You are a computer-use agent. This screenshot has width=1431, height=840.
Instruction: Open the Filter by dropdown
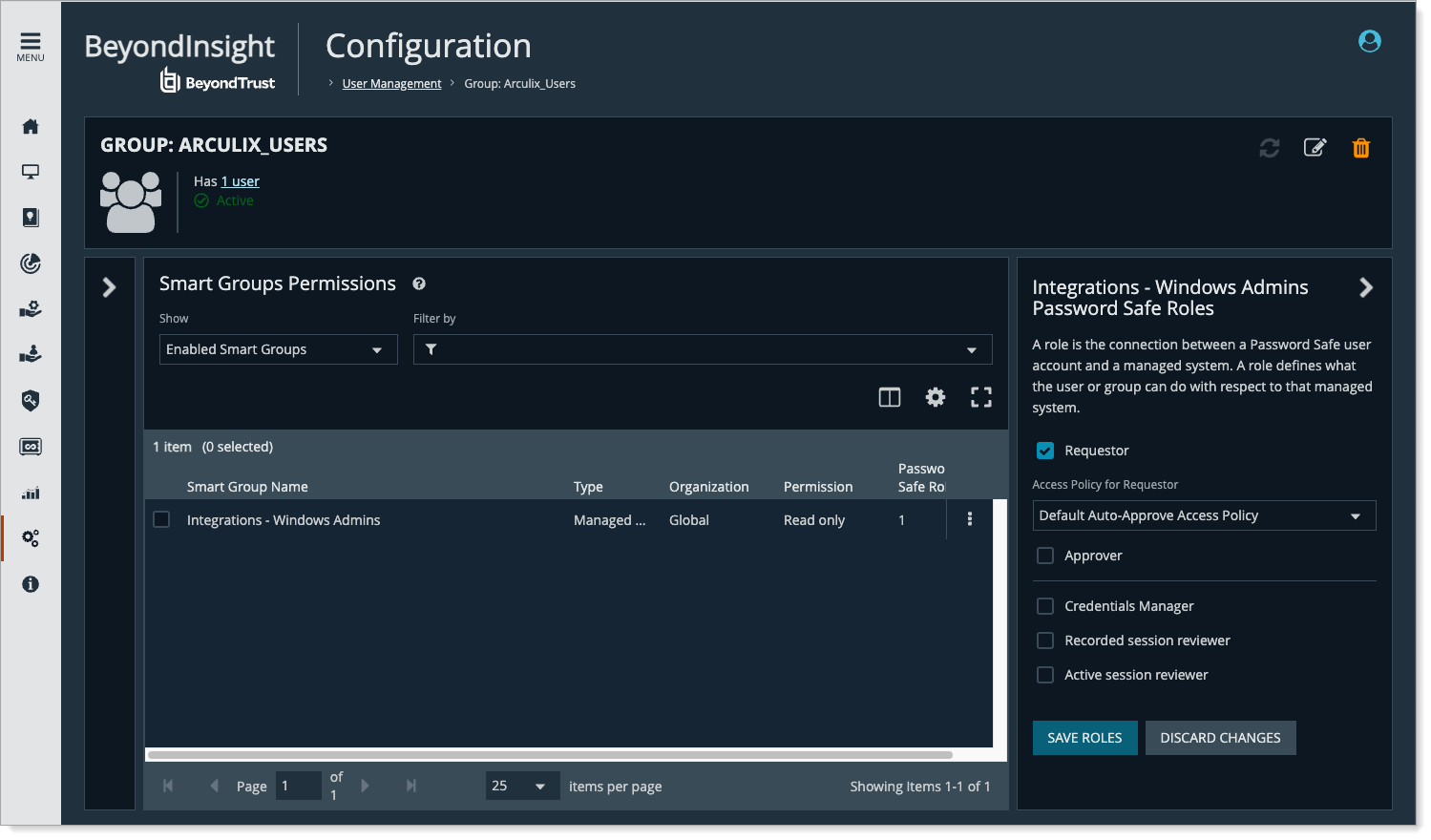pyautogui.click(x=703, y=349)
